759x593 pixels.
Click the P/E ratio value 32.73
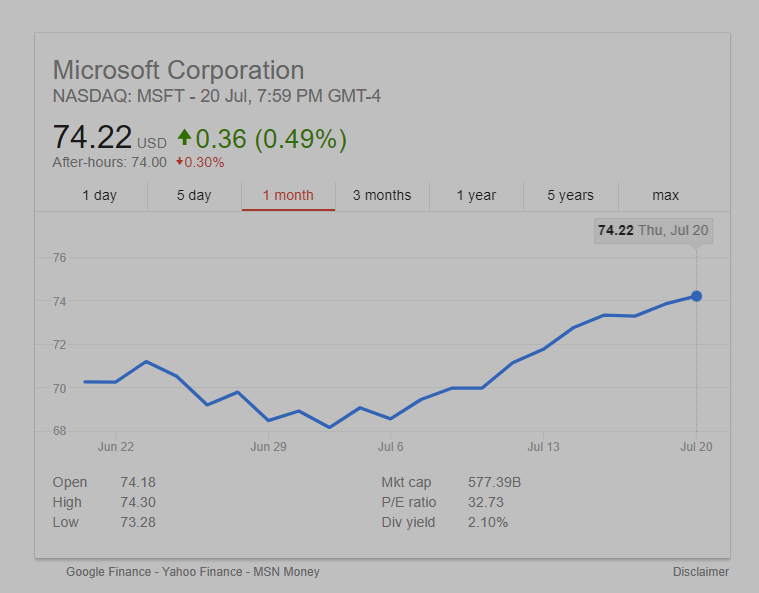[486, 502]
